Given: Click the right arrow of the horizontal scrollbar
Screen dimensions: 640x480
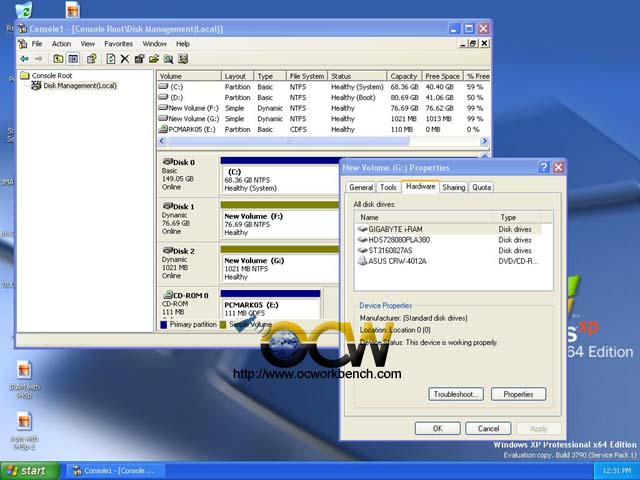Looking at the screenshot, I should pyautogui.click(x=484, y=141).
